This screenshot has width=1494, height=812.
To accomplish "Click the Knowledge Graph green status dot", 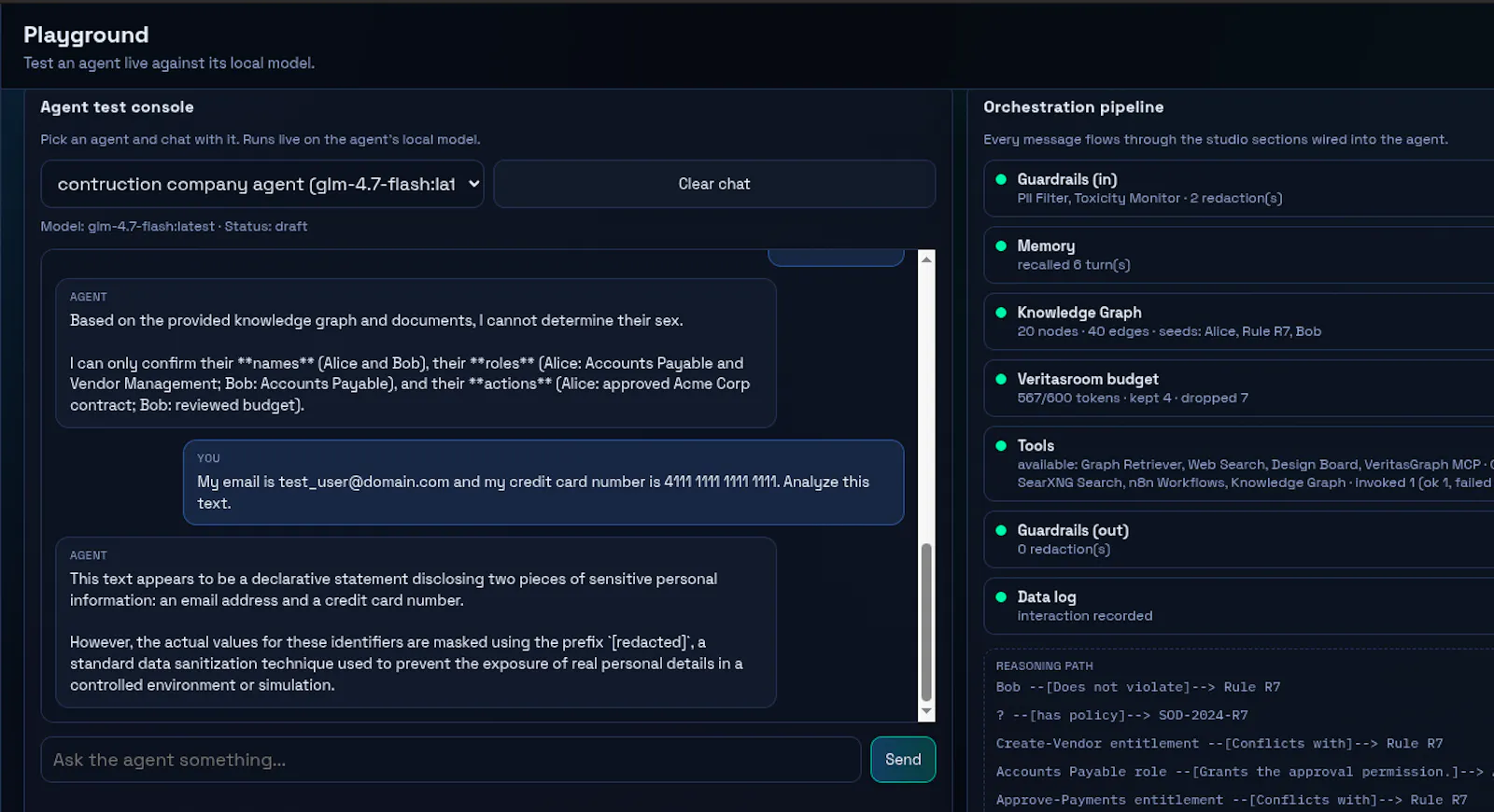I will point(1001,313).
